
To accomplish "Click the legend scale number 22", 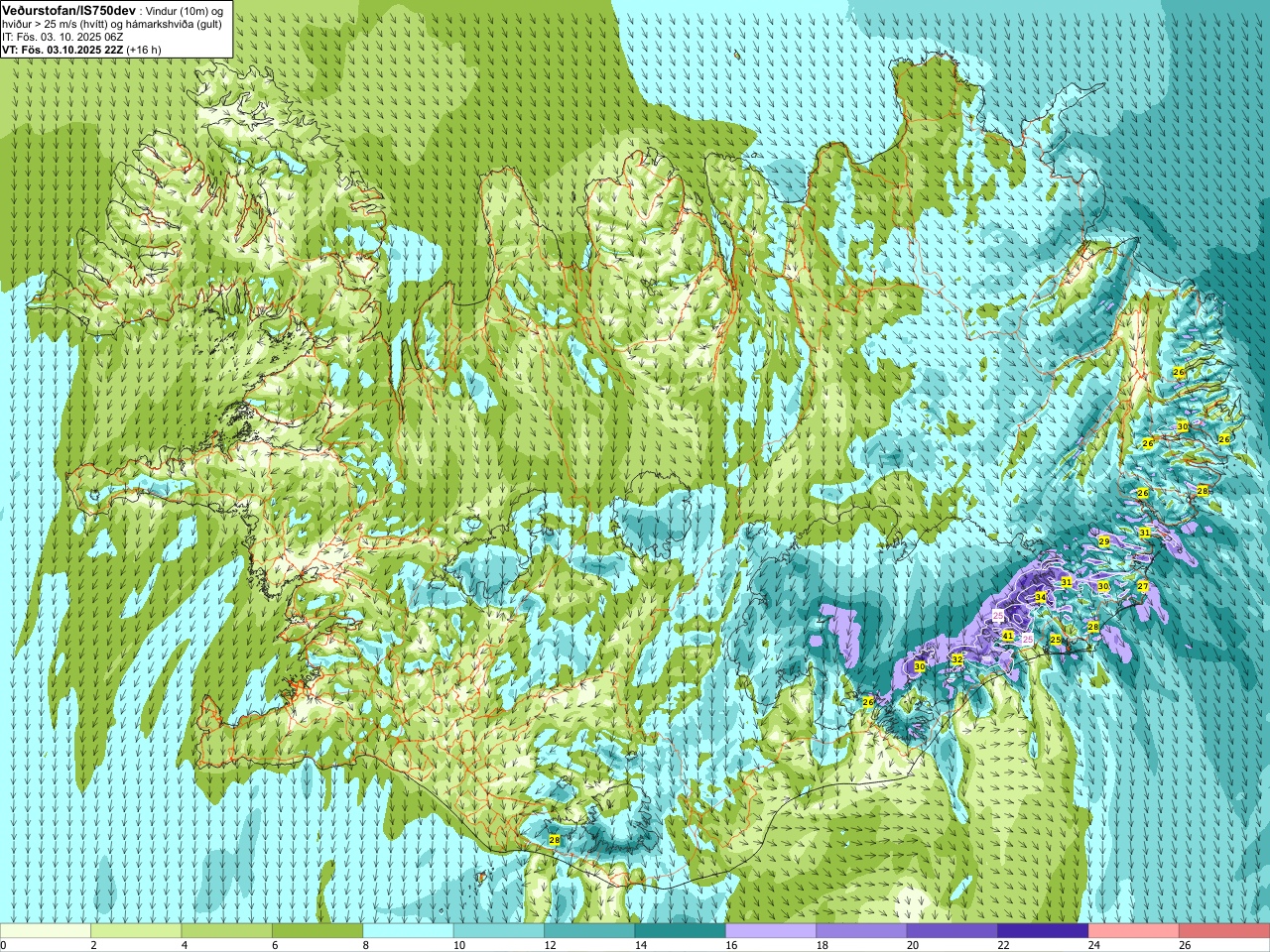I will point(1001,946).
